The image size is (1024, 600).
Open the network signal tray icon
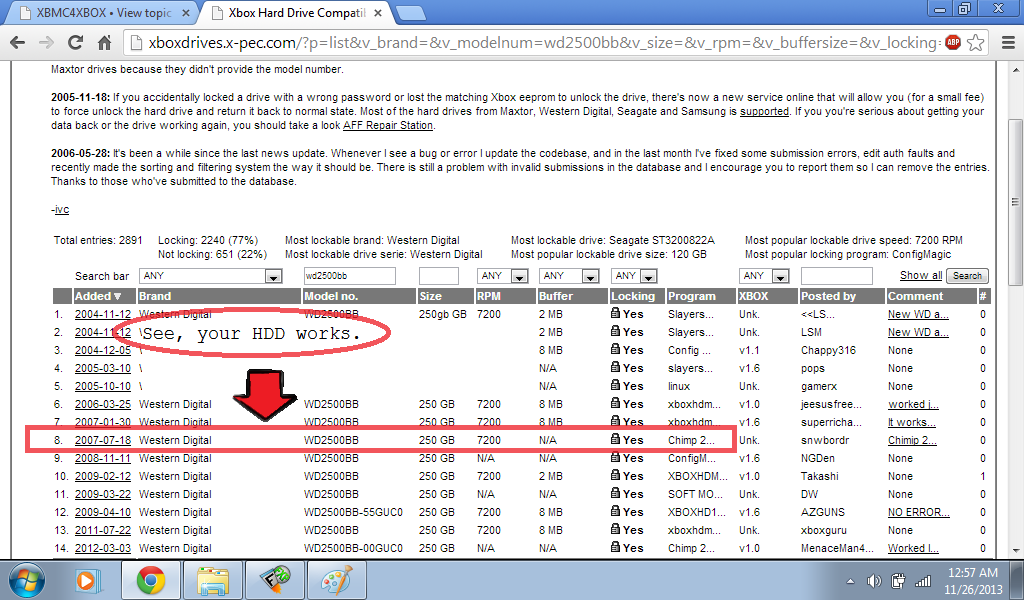click(923, 580)
